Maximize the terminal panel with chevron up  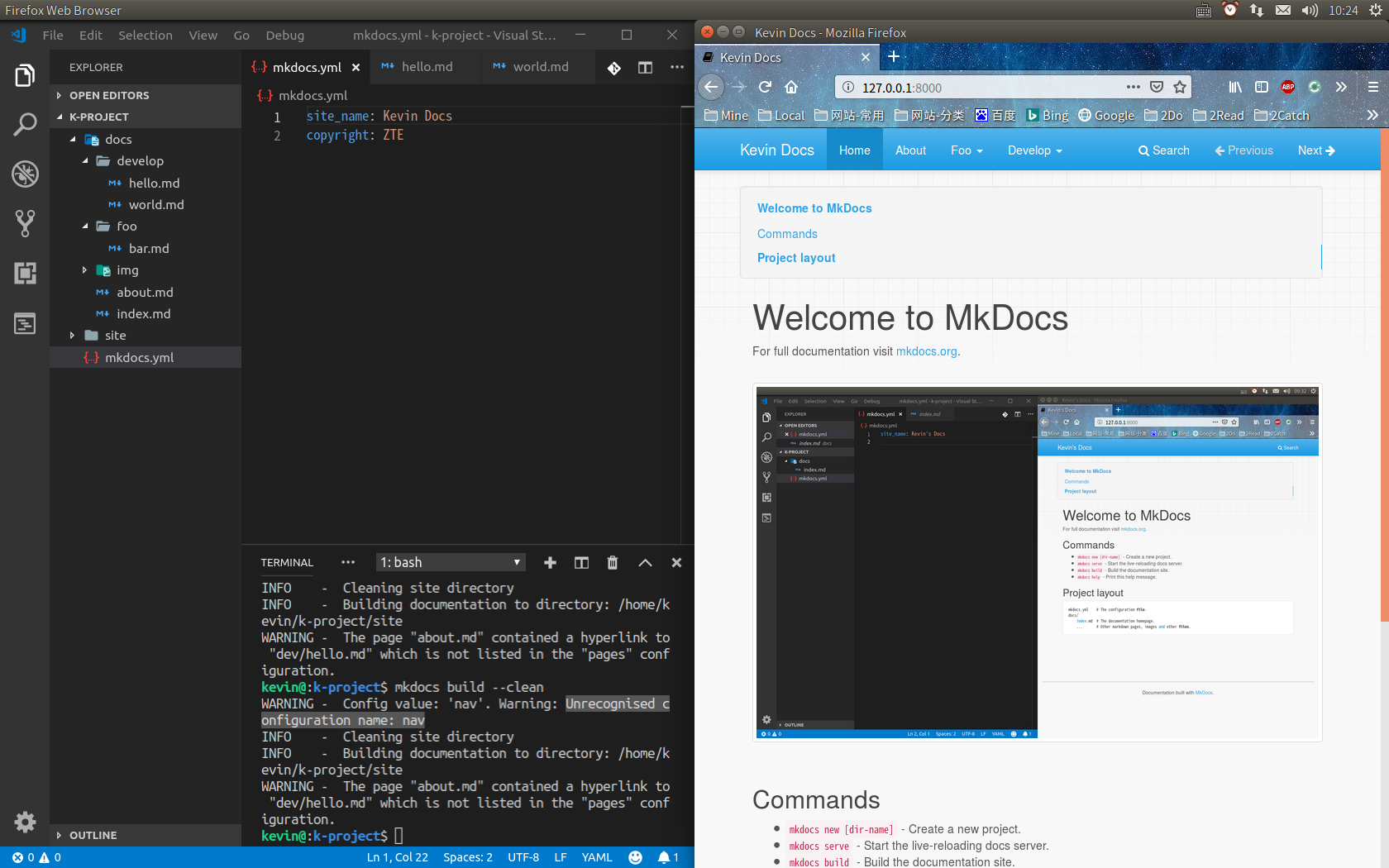click(x=645, y=562)
